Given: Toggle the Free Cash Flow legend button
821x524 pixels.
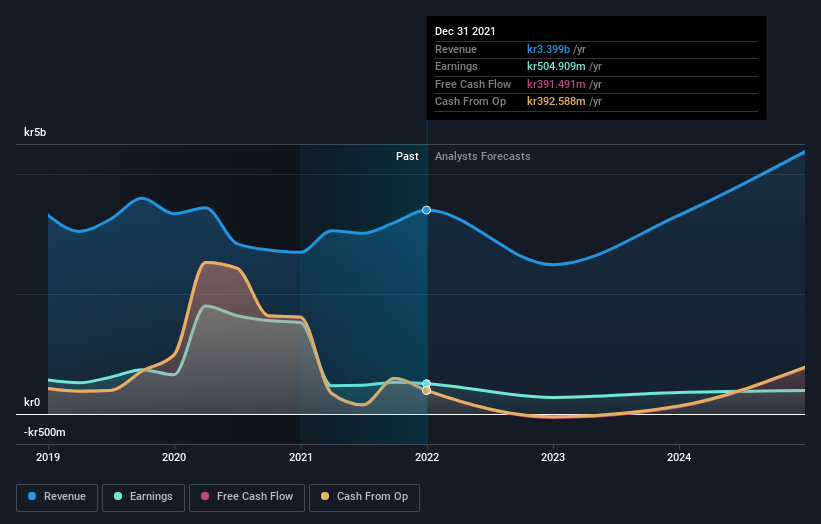Looking at the screenshot, I should point(247,497).
